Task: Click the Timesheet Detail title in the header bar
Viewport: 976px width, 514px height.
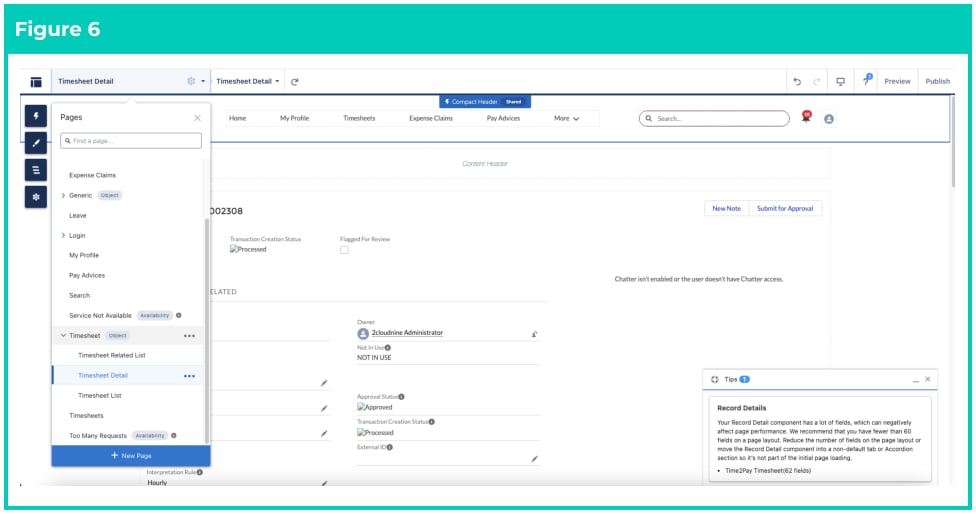Action: 86,82
